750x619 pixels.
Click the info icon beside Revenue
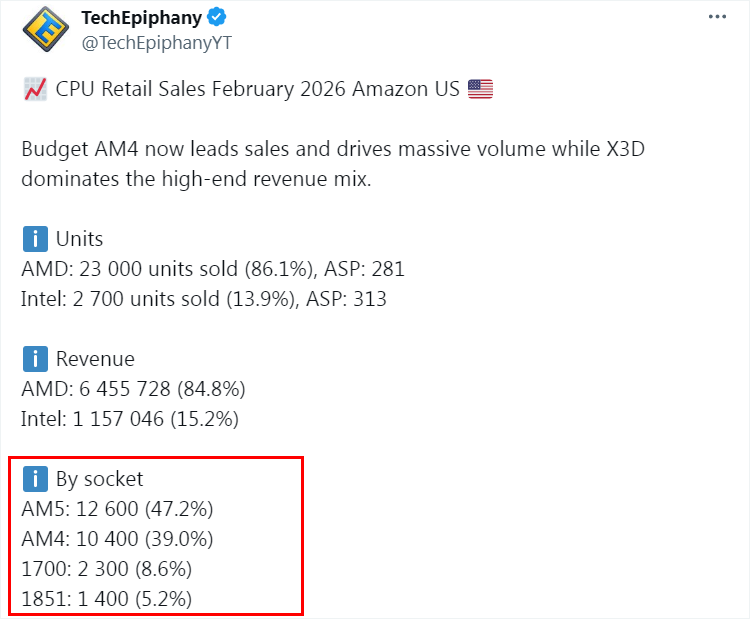35,359
